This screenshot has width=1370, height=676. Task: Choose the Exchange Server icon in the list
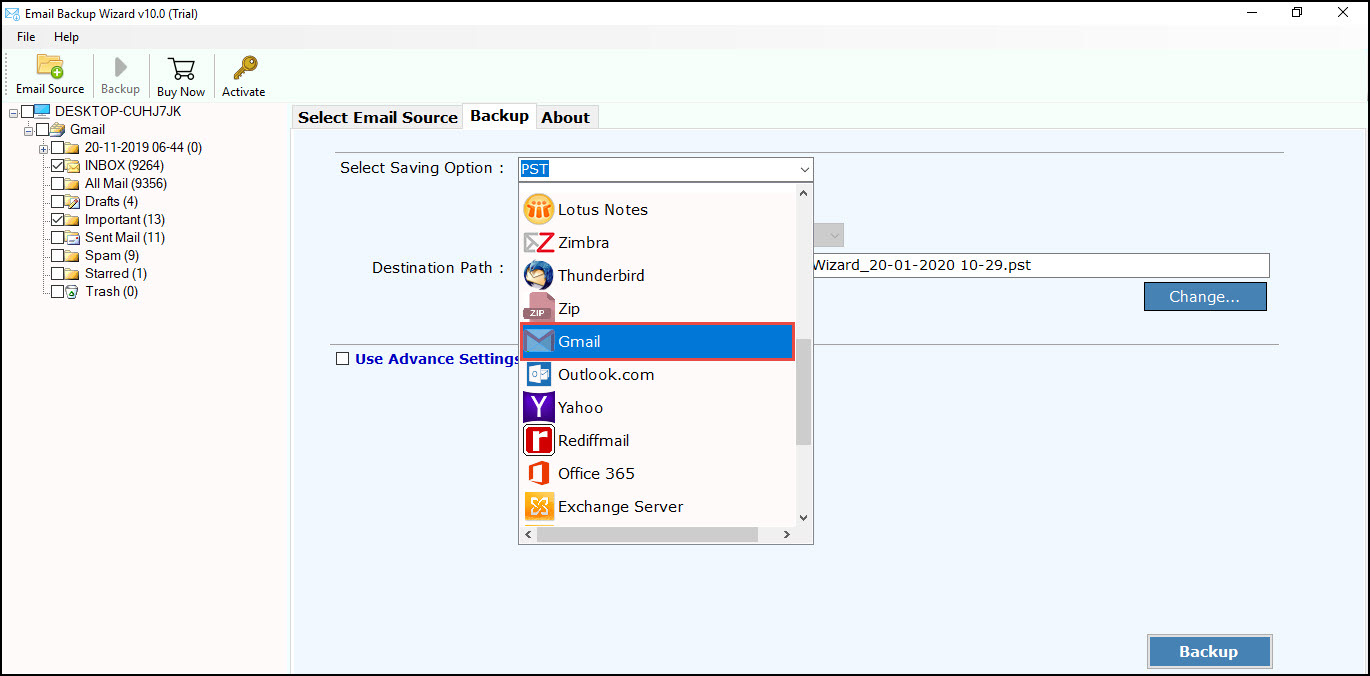539,506
